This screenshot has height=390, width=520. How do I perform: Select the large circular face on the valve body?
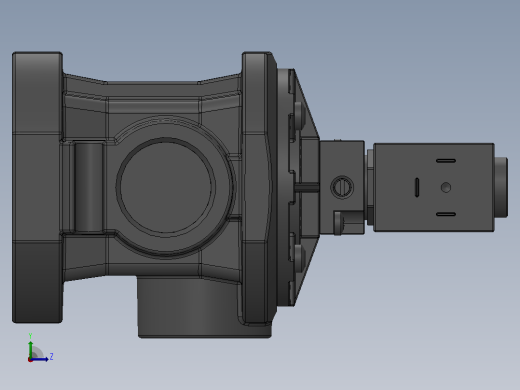pos(166,187)
